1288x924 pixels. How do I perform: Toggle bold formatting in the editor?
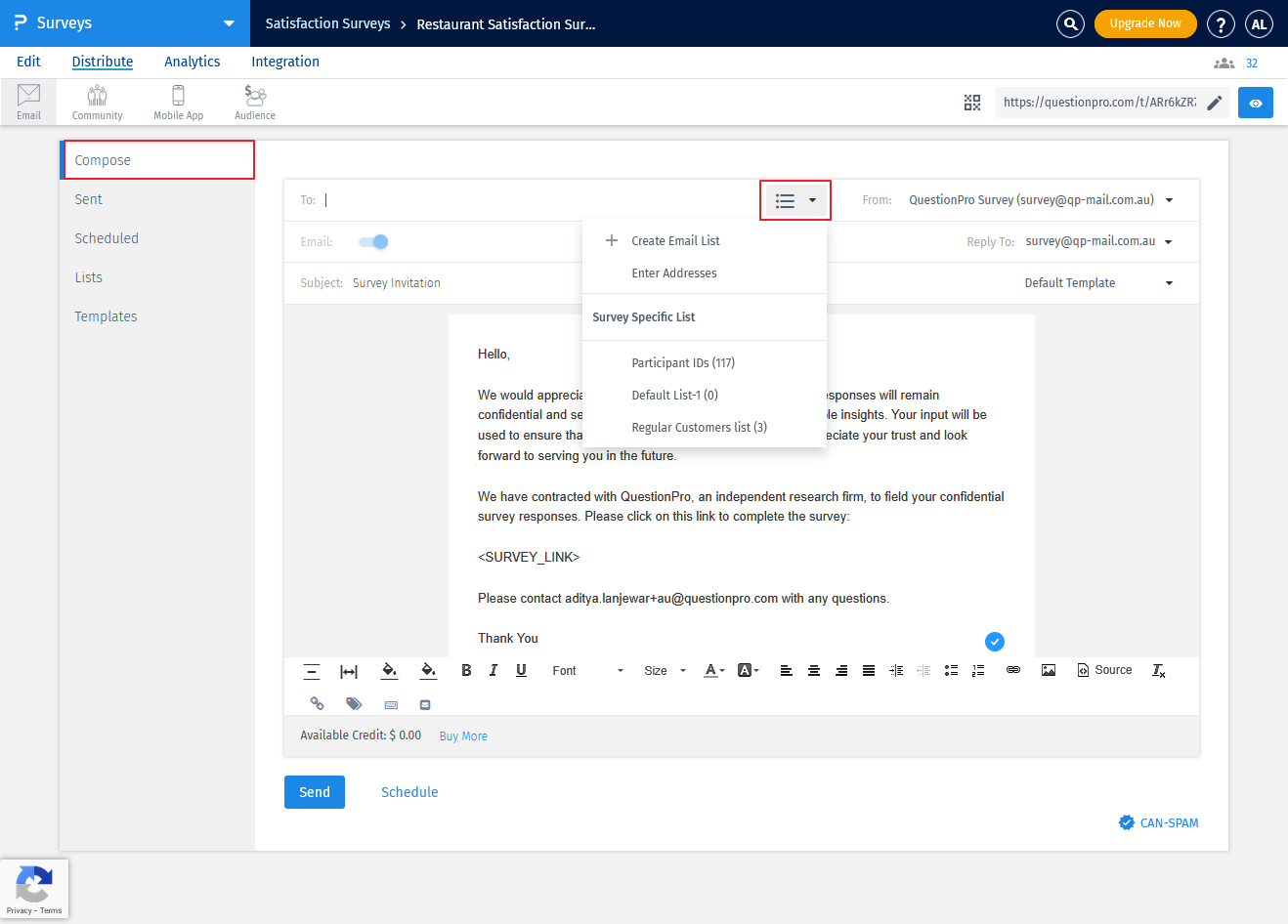coord(466,670)
